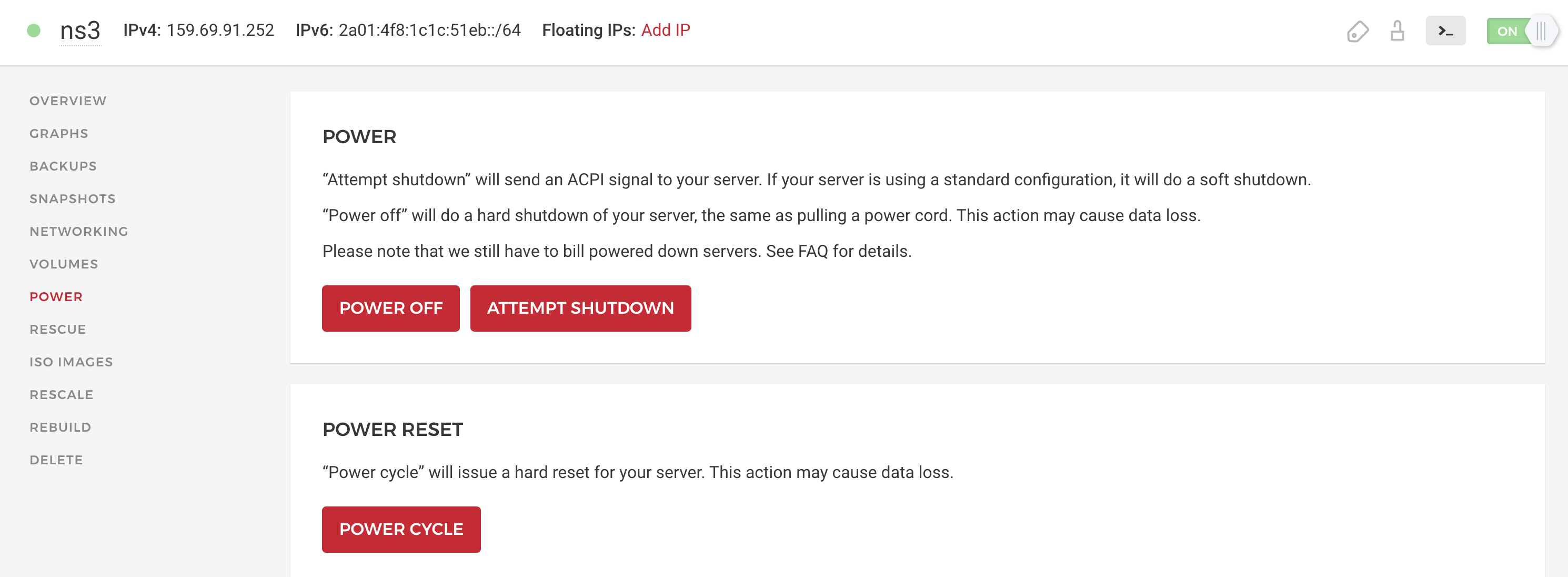Go to the Graphs section
1568x577 pixels.
coord(58,133)
